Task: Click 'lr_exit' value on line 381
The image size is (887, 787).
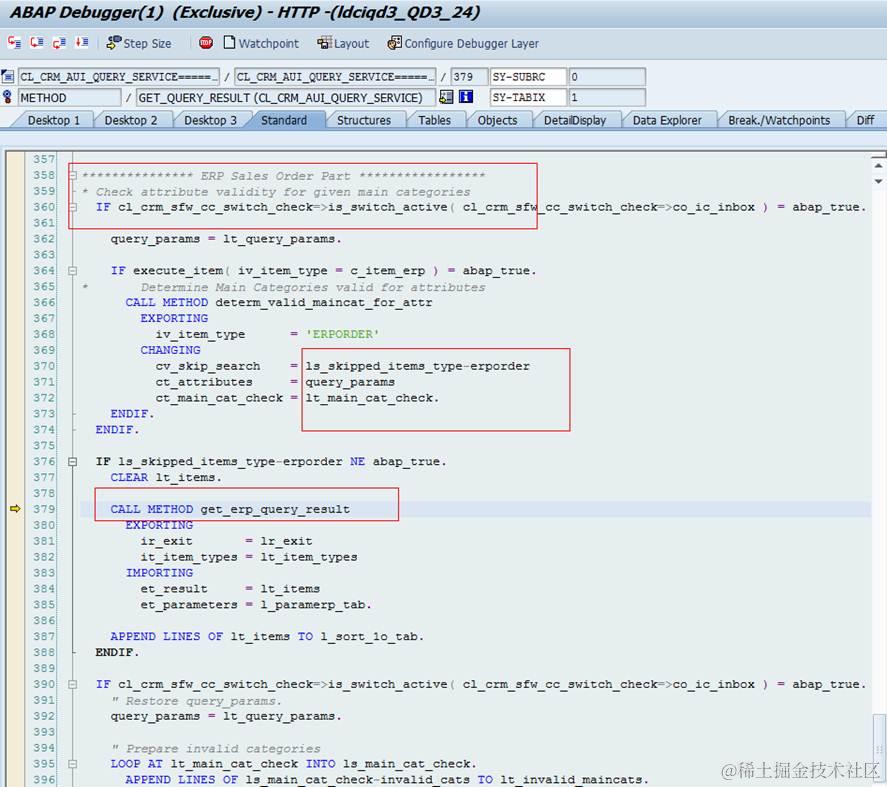Action: [286, 541]
